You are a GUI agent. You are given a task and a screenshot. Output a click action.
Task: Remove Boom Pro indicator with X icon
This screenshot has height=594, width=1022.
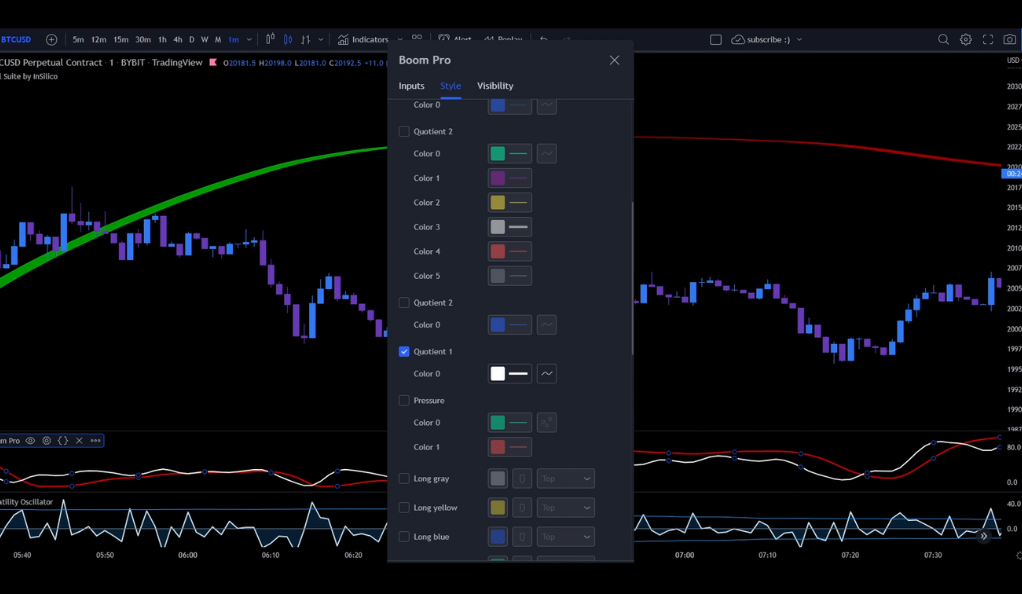pos(79,440)
